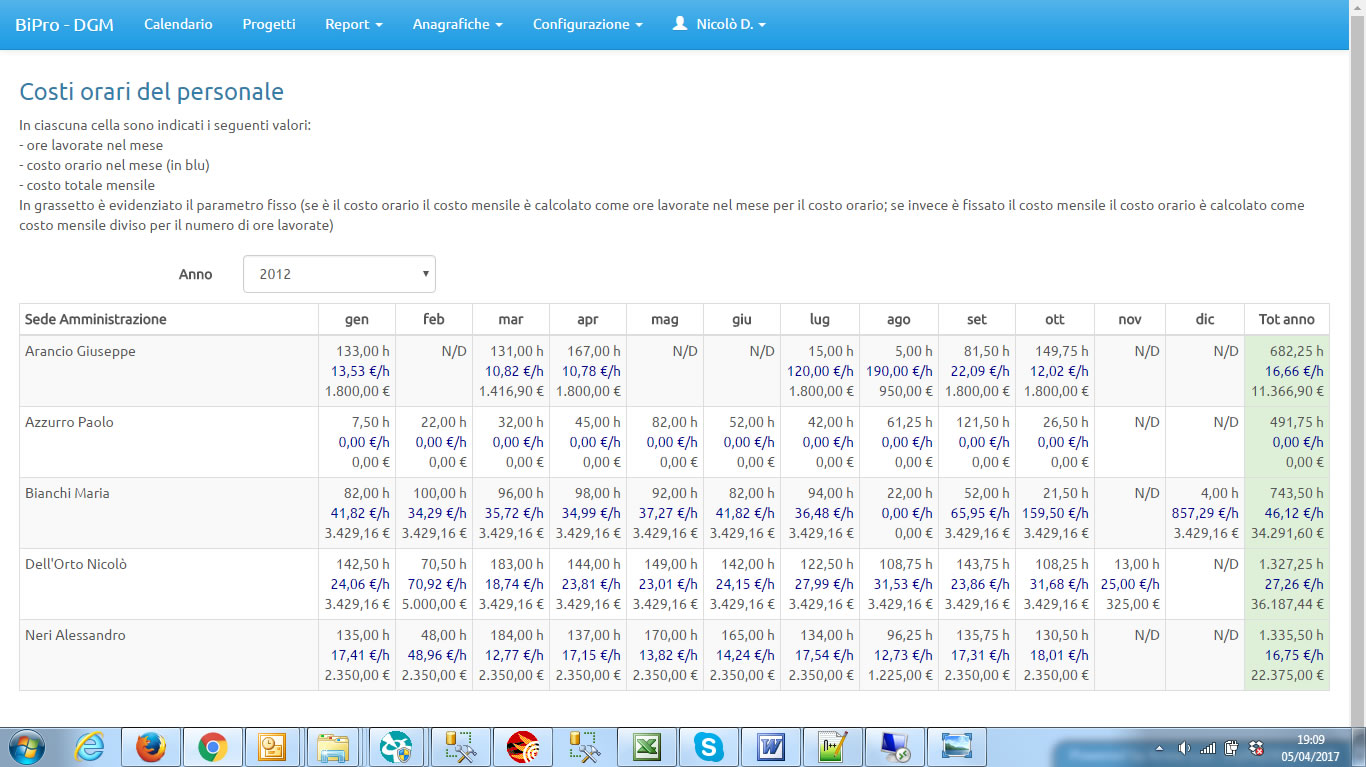Click the Windows Start button
The width and height of the screenshot is (1366, 767).
pyautogui.click(x=27, y=747)
